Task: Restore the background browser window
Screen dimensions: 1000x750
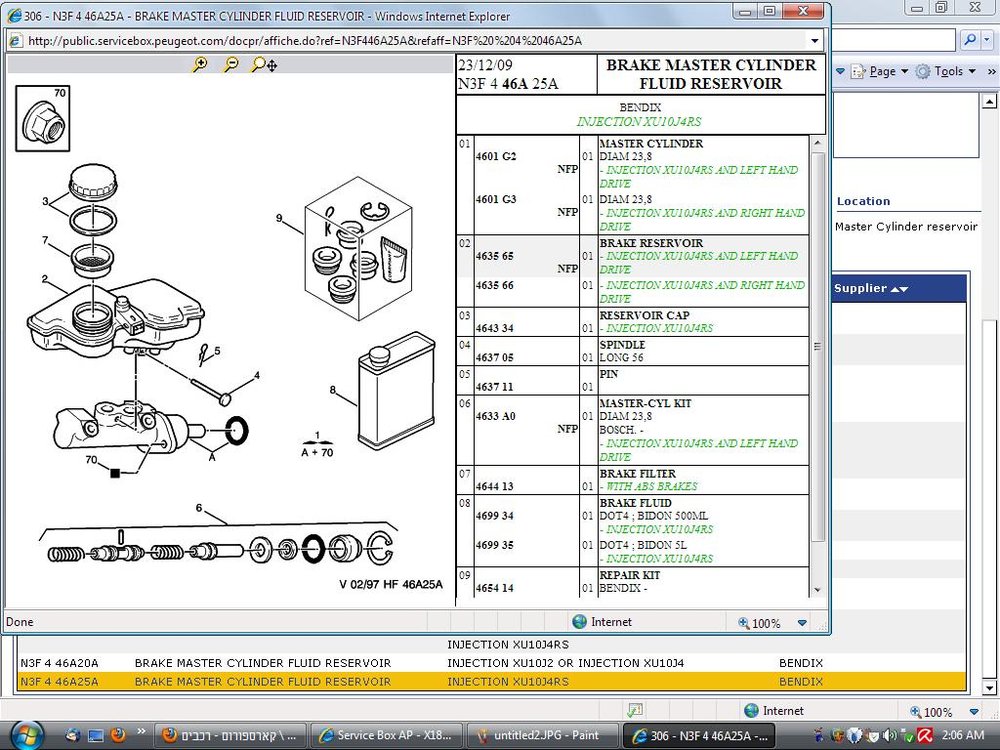Action: tap(941, 8)
